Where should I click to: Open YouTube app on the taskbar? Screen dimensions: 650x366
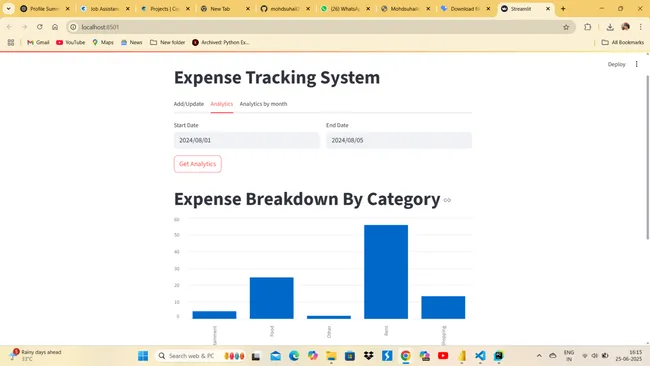pyautogui.click(x=443, y=356)
